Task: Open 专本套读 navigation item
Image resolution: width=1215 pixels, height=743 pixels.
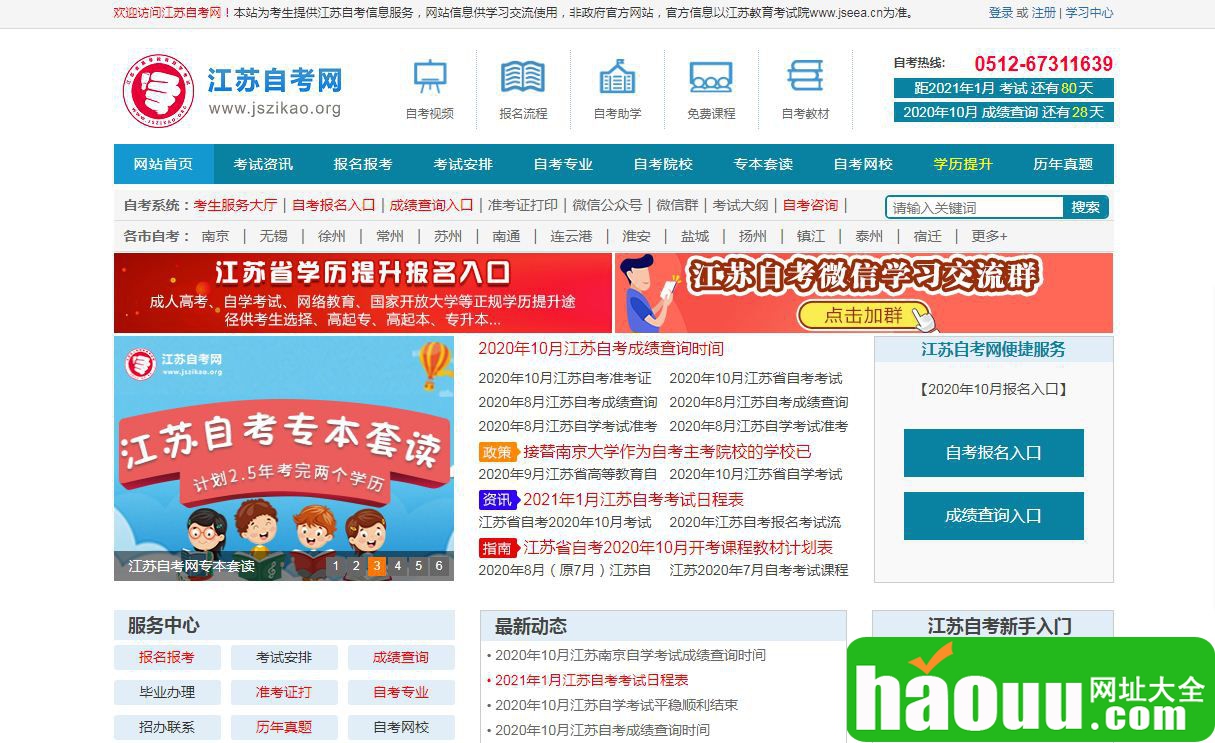Action: (x=763, y=164)
